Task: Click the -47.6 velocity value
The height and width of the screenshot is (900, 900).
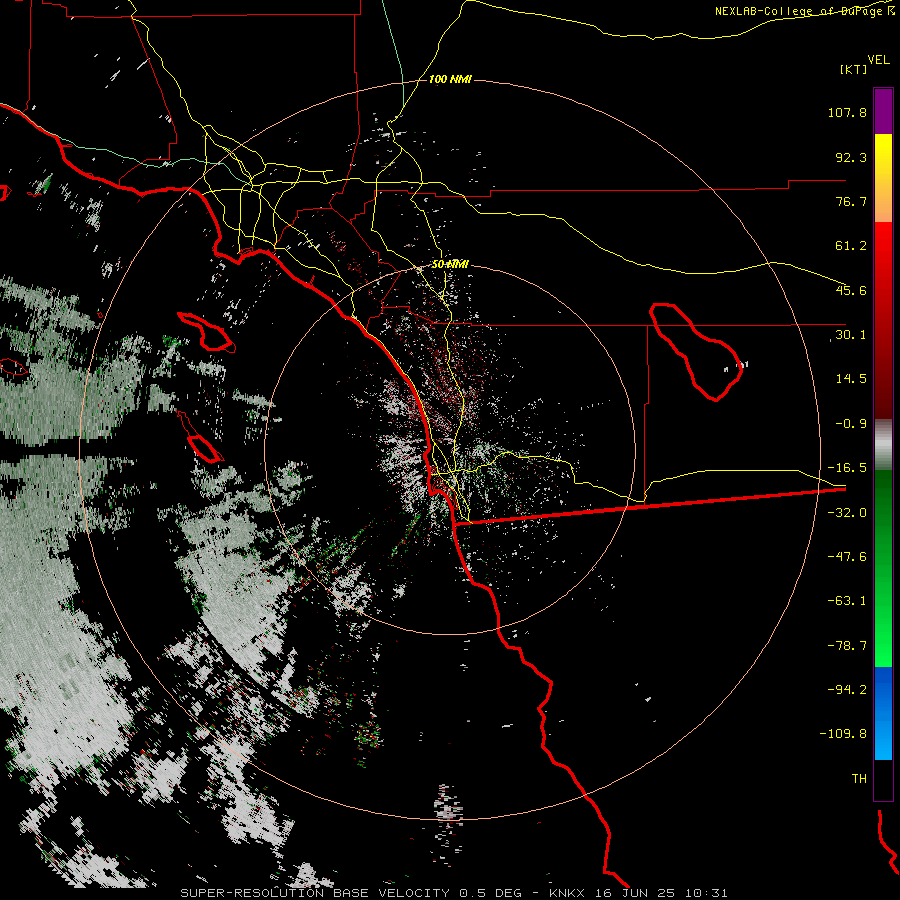Action: point(847,557)
